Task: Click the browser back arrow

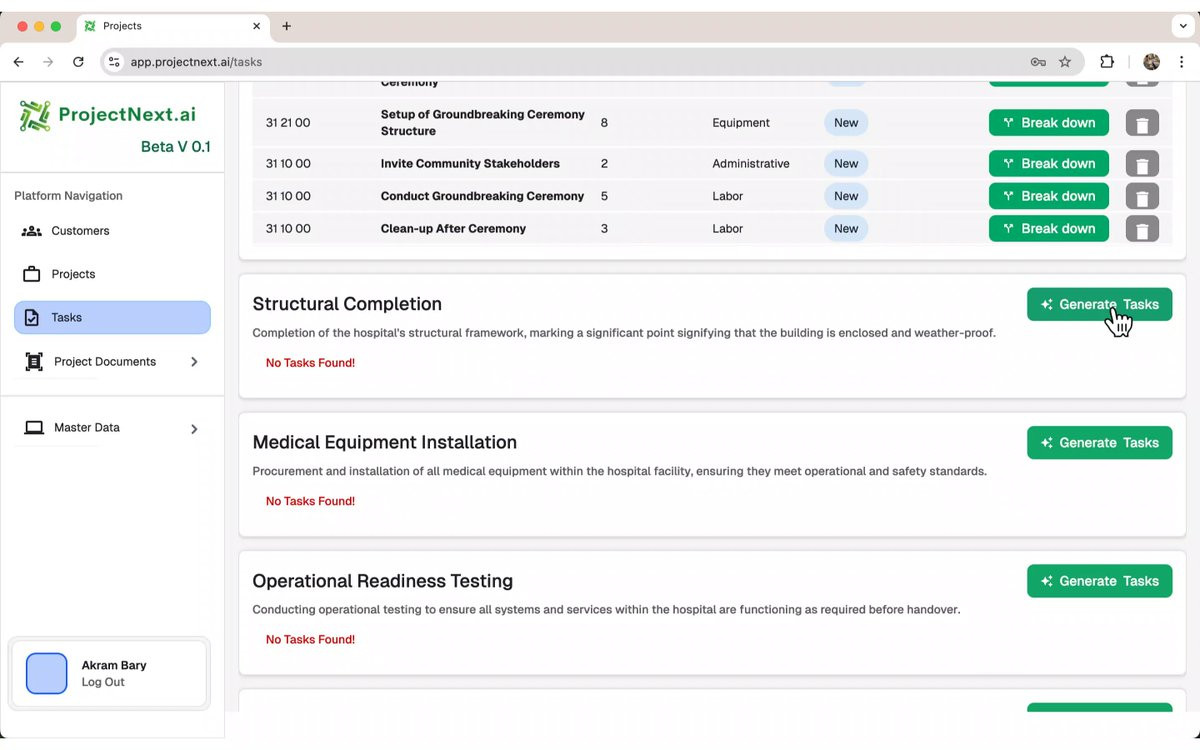Action: pyautogui.click(x=18, y=62)
